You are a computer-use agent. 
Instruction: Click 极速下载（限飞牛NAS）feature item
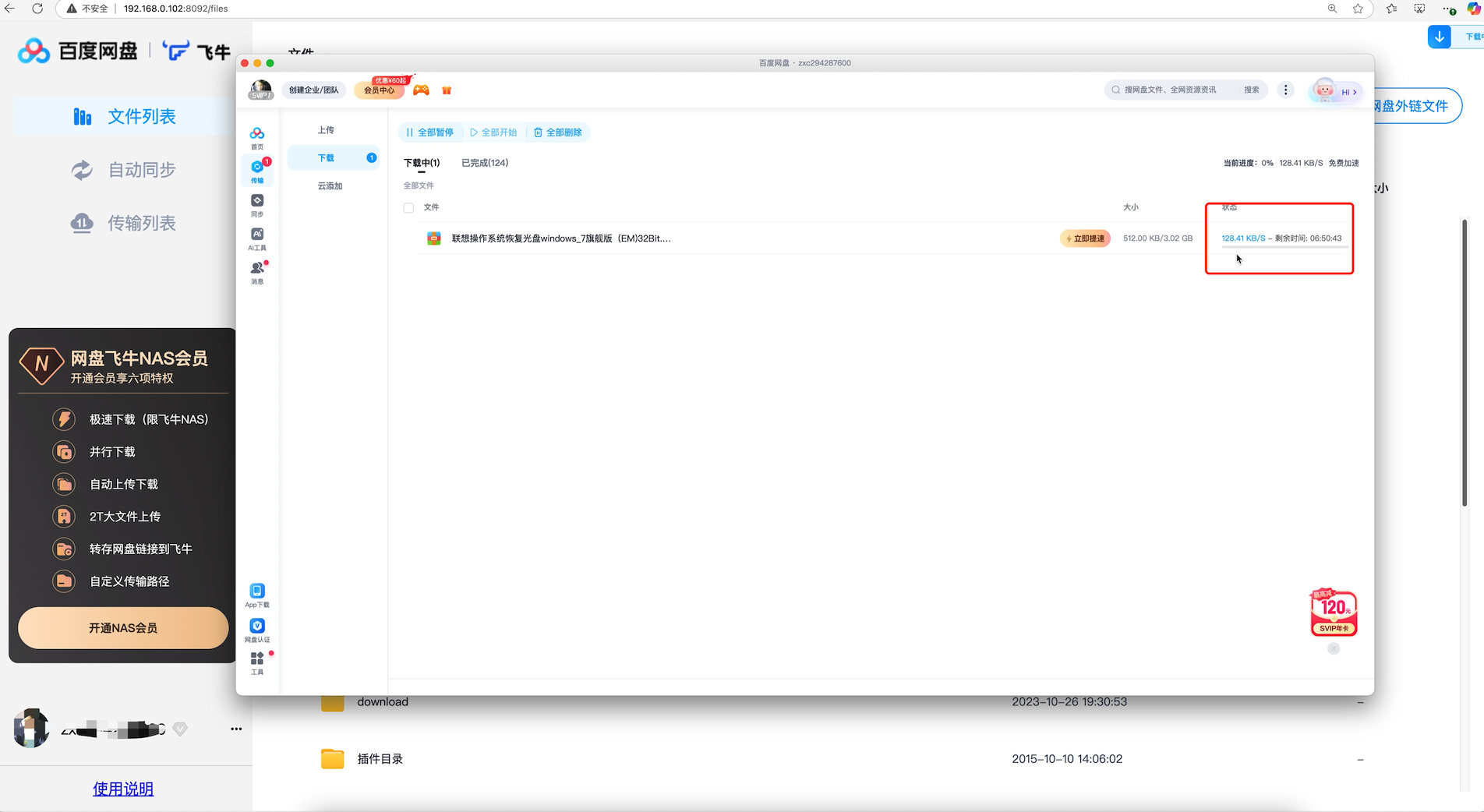click(131, 419)
